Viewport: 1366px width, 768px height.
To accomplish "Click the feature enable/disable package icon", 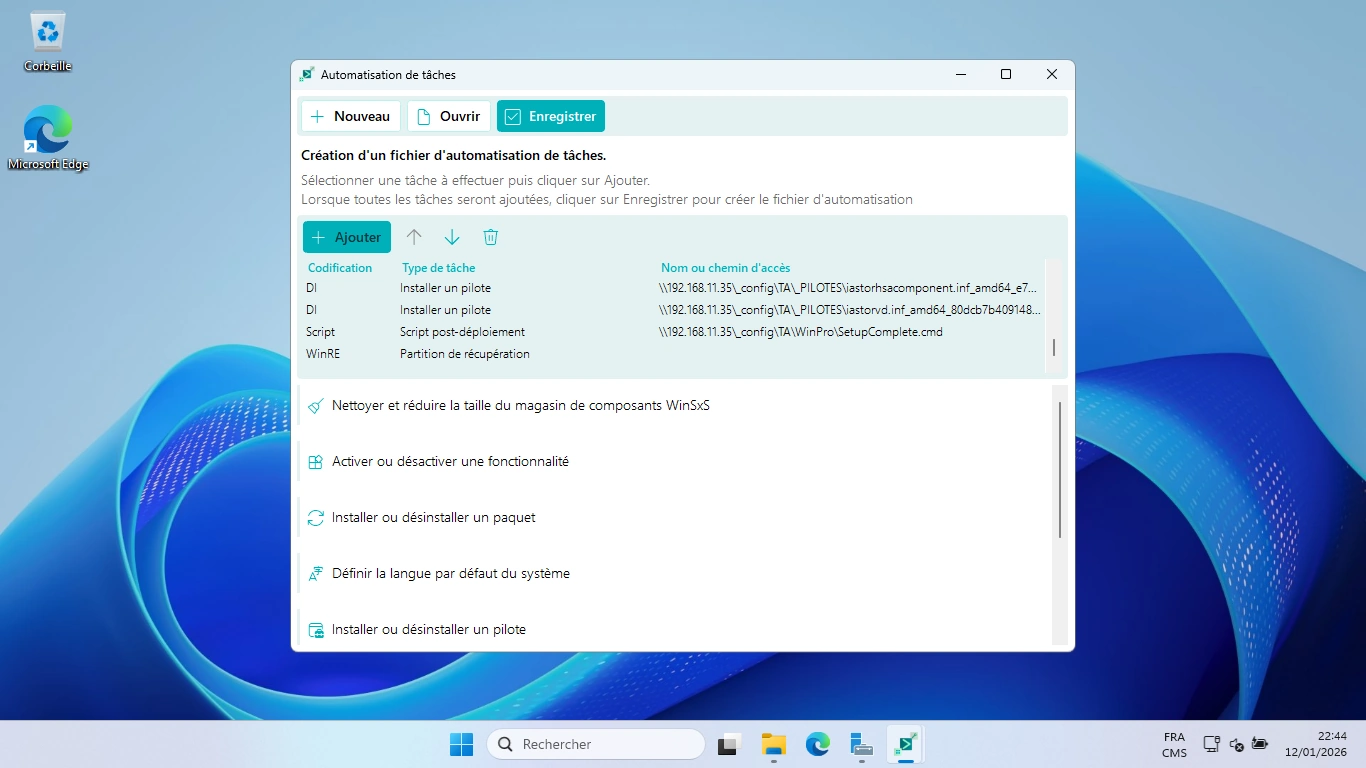I will pyautogui.click(x=316, y=462).
